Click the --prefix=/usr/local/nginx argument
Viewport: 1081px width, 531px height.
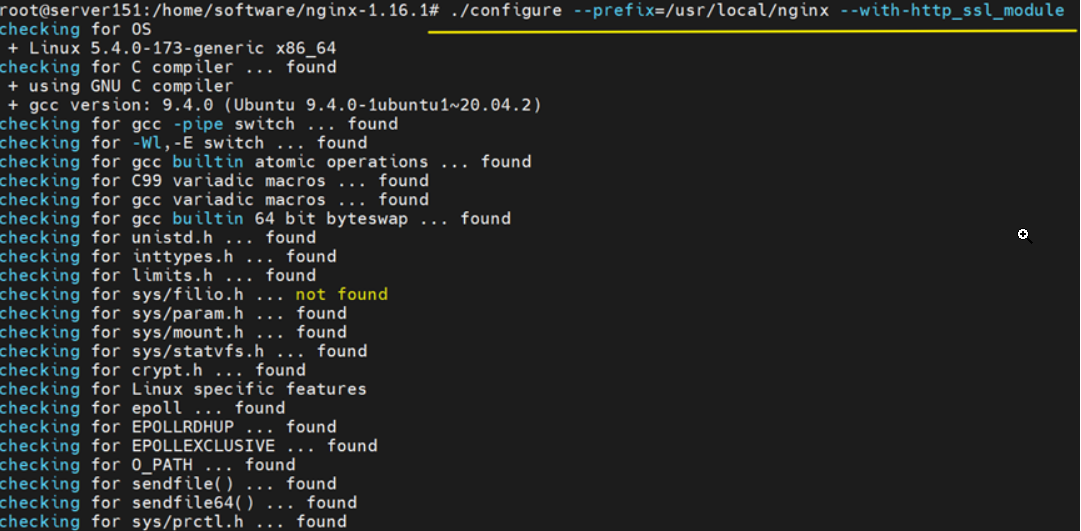[701, 10]
